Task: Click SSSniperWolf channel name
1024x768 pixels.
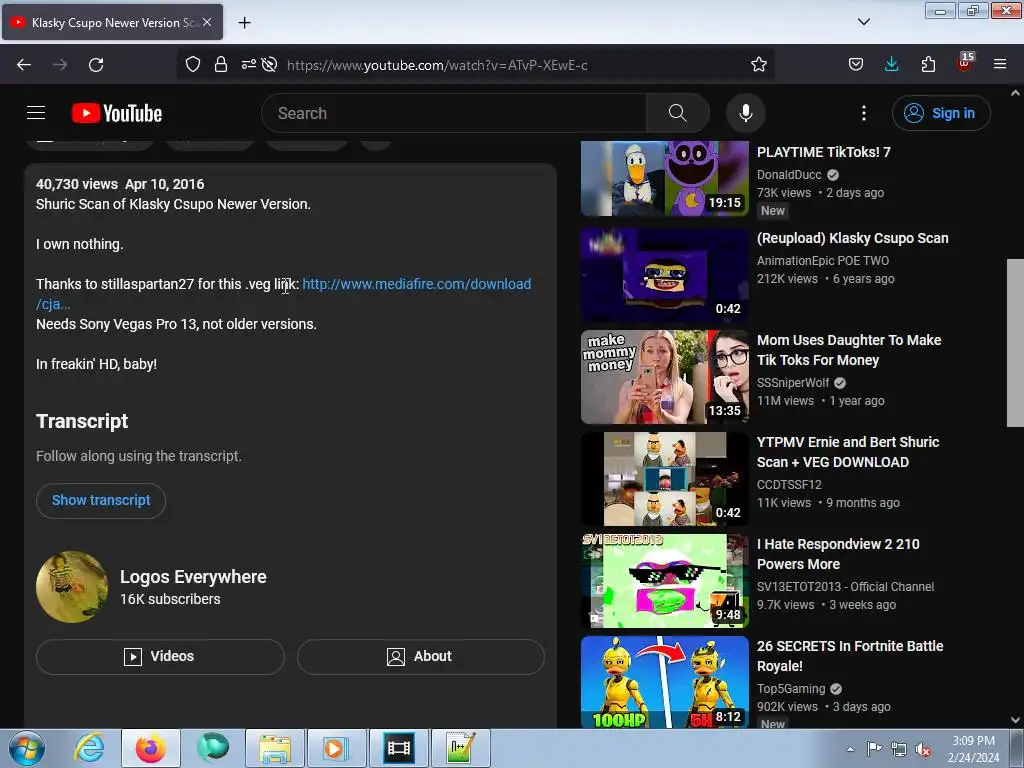Action: [793, 383]
